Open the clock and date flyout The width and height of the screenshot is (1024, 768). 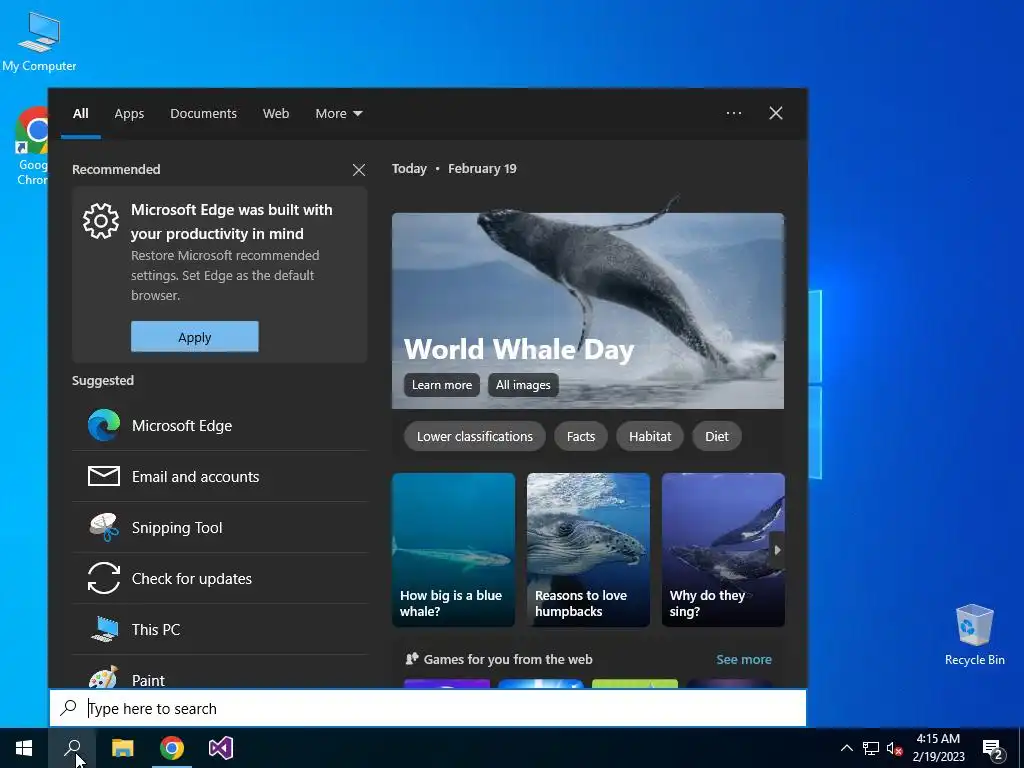pyautogui.click(x=938, y=748)
